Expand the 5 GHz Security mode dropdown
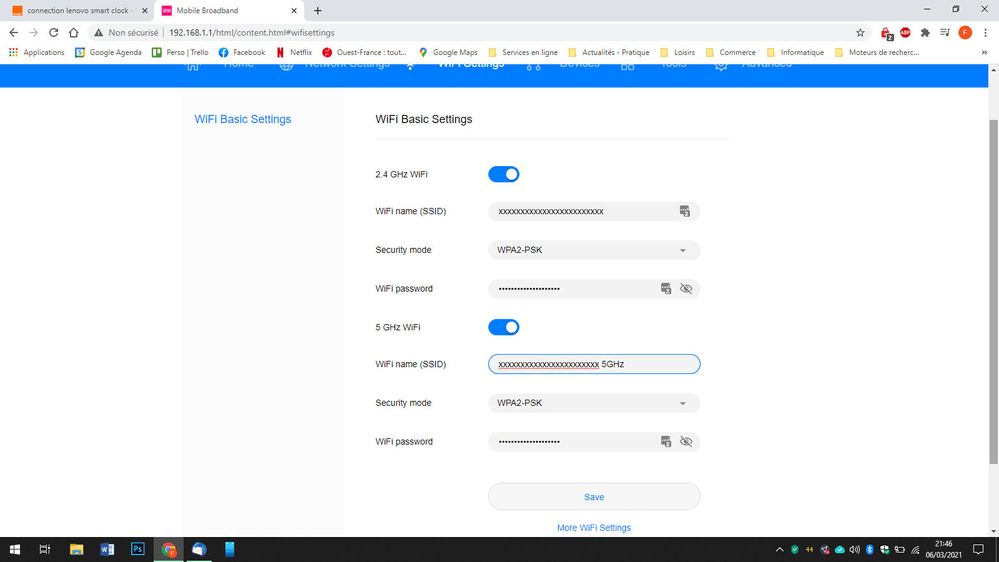The image size is (999, 562). (x=593, y=403)
